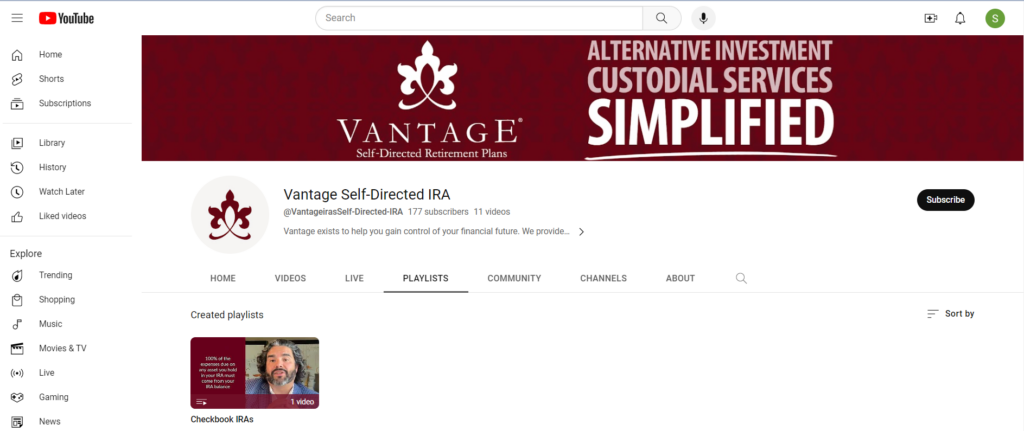Select the PLAYLISTS tab
This screenshot has width=1024, height=431.
(x=426, y=278)
